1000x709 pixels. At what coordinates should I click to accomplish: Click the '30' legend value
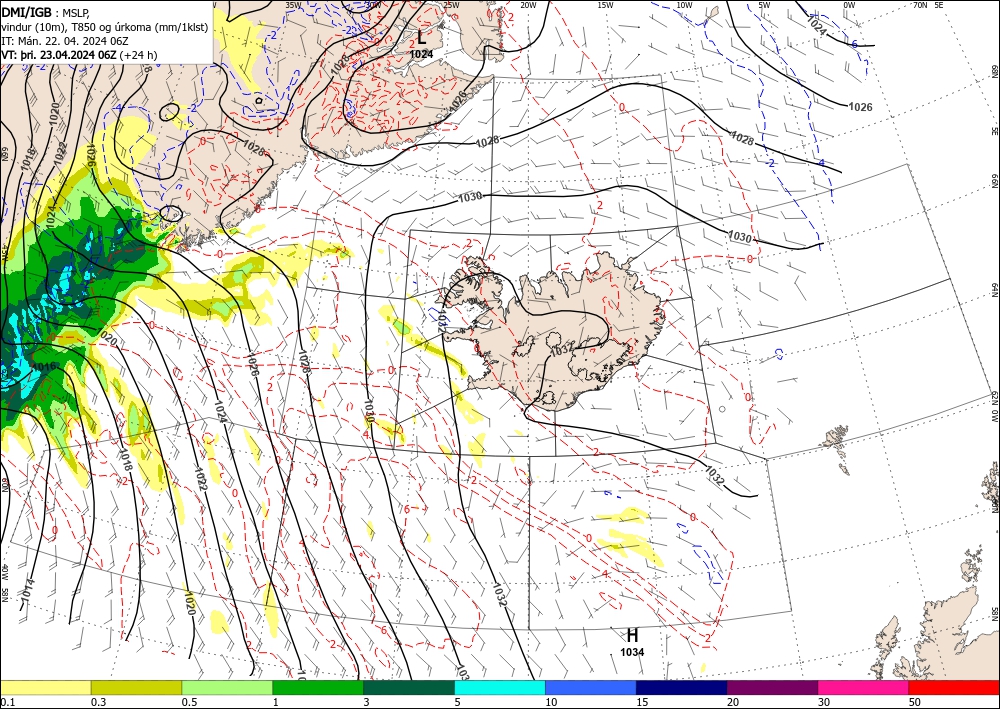[x=823, y=702]
